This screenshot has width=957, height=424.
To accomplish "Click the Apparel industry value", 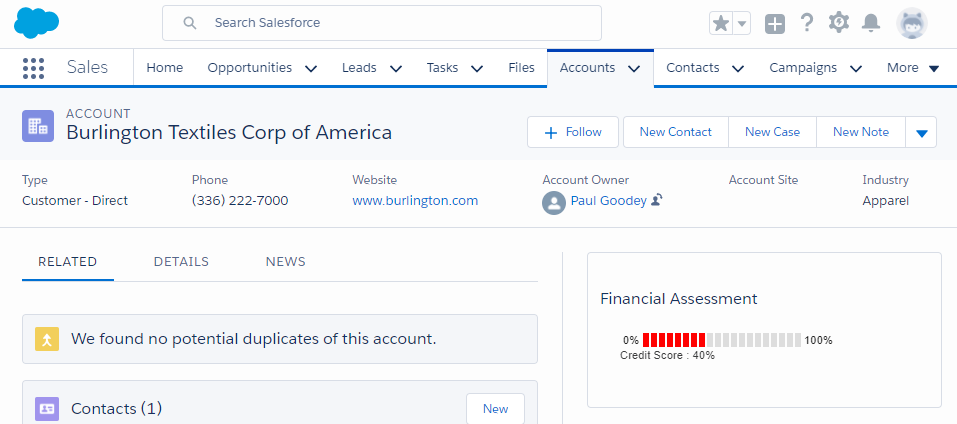I will [886, 201].
